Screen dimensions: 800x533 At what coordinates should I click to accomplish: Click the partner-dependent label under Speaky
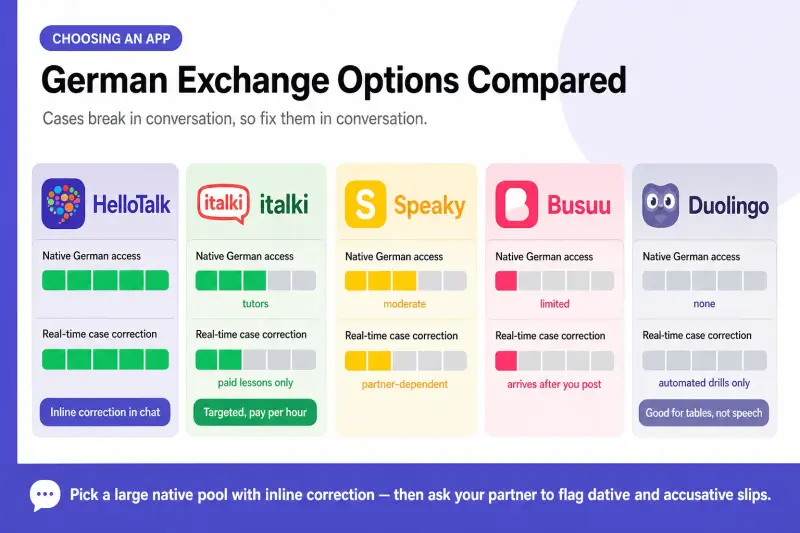pos(405,384)
